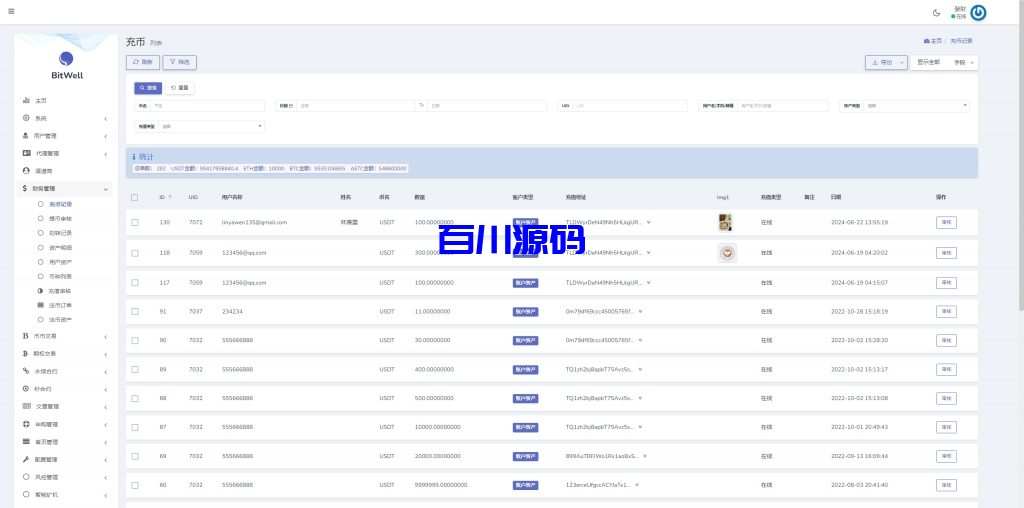This screenshot has width=1024, height=508.
Task: Expand the 秒合约 sidebar chevron
Action: [106, 389]
